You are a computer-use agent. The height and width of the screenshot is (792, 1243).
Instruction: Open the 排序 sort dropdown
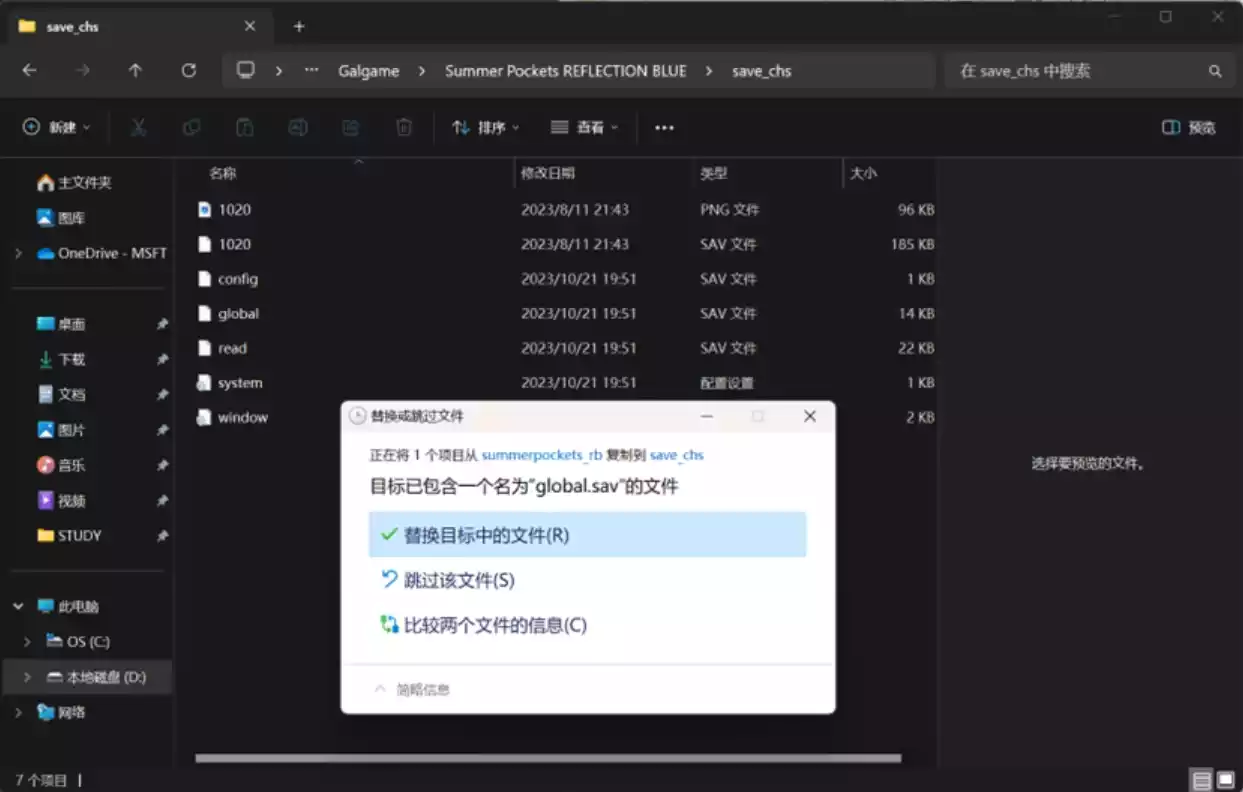485,127
